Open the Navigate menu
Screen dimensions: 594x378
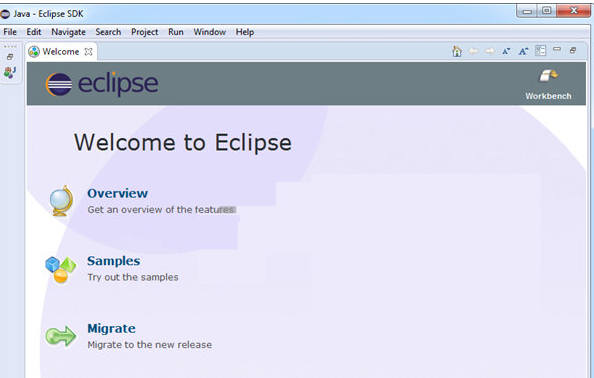click(68, 32)
